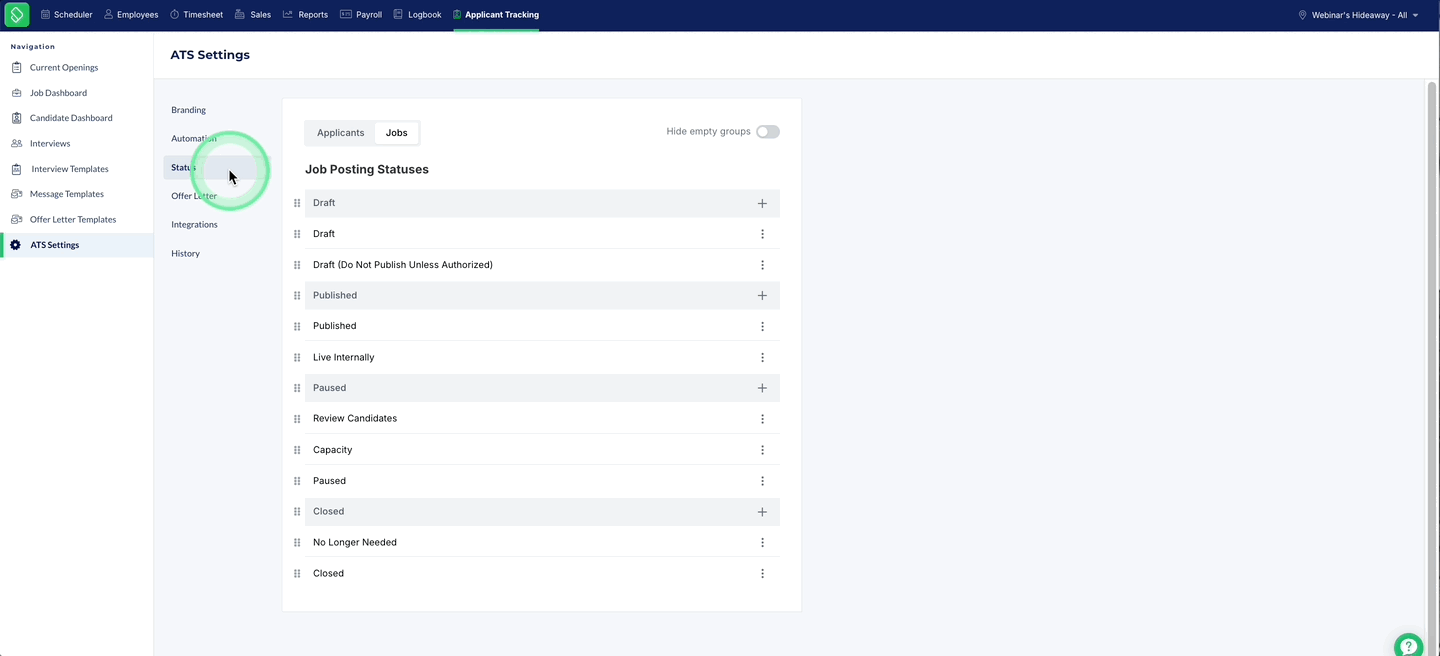1440x656 pixels.
Task: Open options for No Longer Needed status
Action: click(762, 542)
